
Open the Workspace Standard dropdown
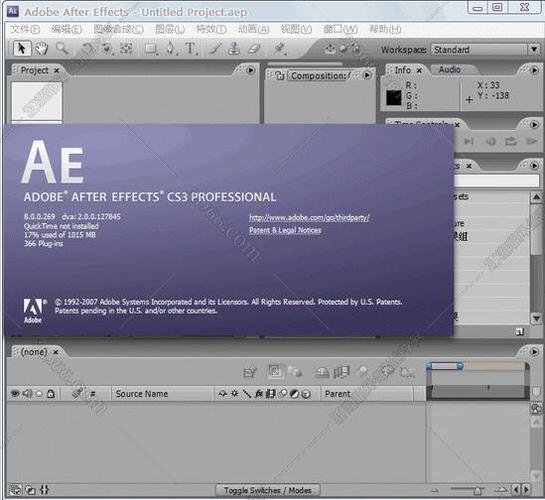486,50
